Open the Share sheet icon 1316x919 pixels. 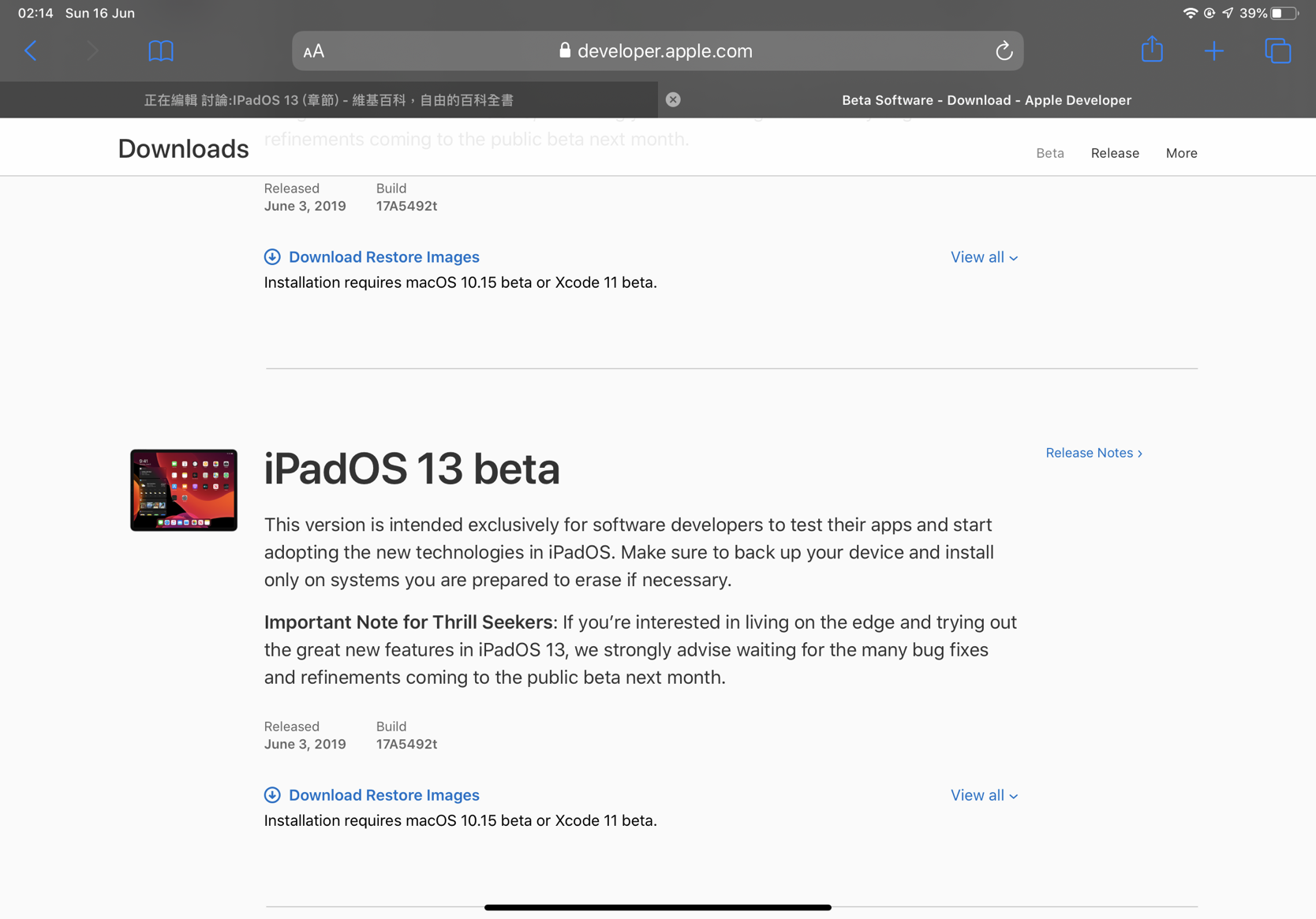point(1152,49)
